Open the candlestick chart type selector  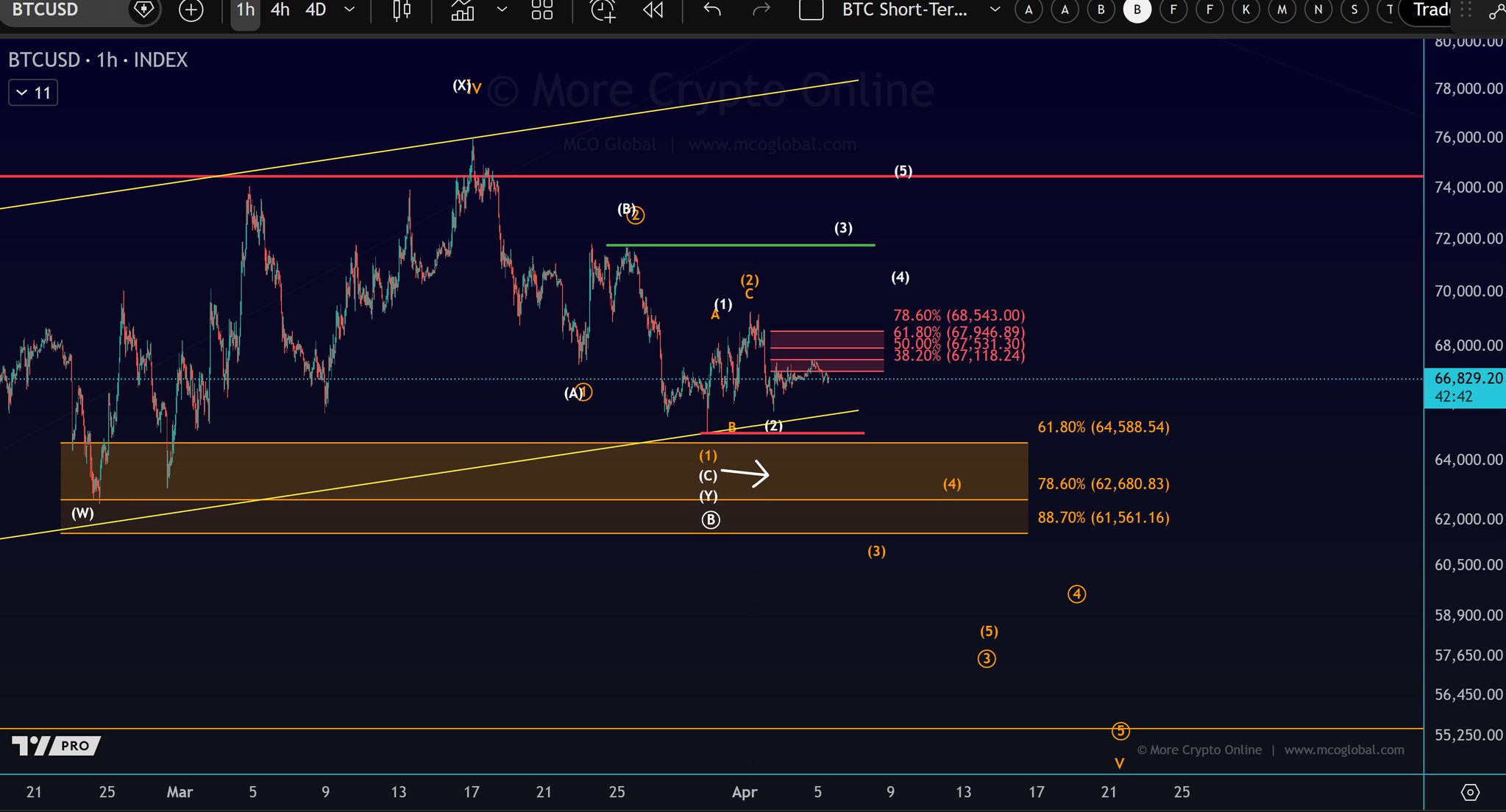402,10
